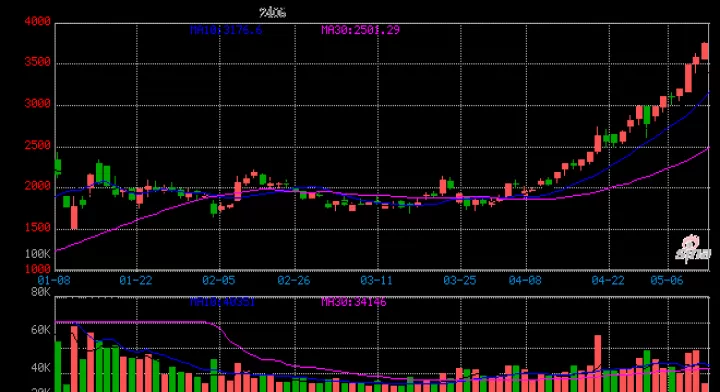This screenshot has height=392, width=720.
Task: Select the 1500 price axis label
Action: [37, 228]
